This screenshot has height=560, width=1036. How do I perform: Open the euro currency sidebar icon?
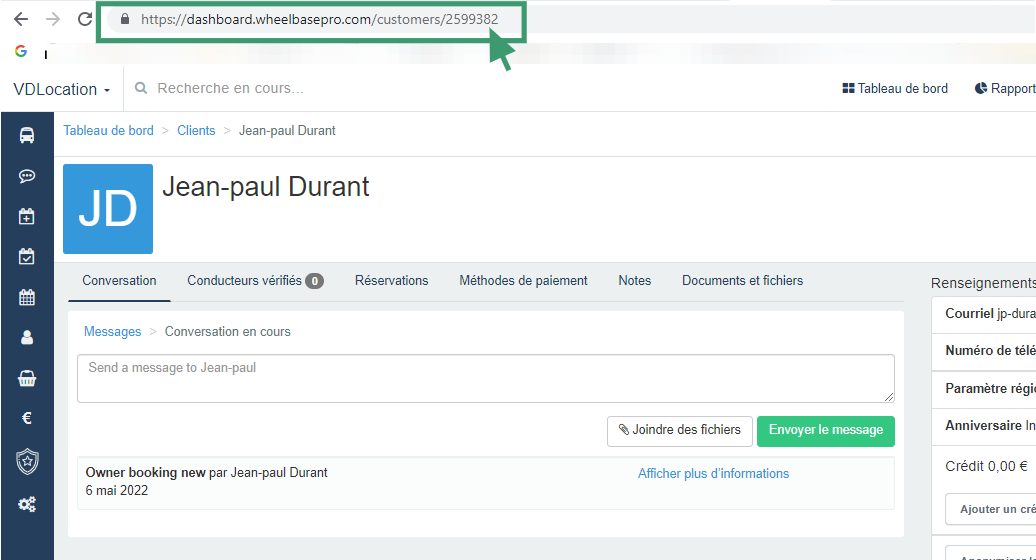click(x=27, y=418)
